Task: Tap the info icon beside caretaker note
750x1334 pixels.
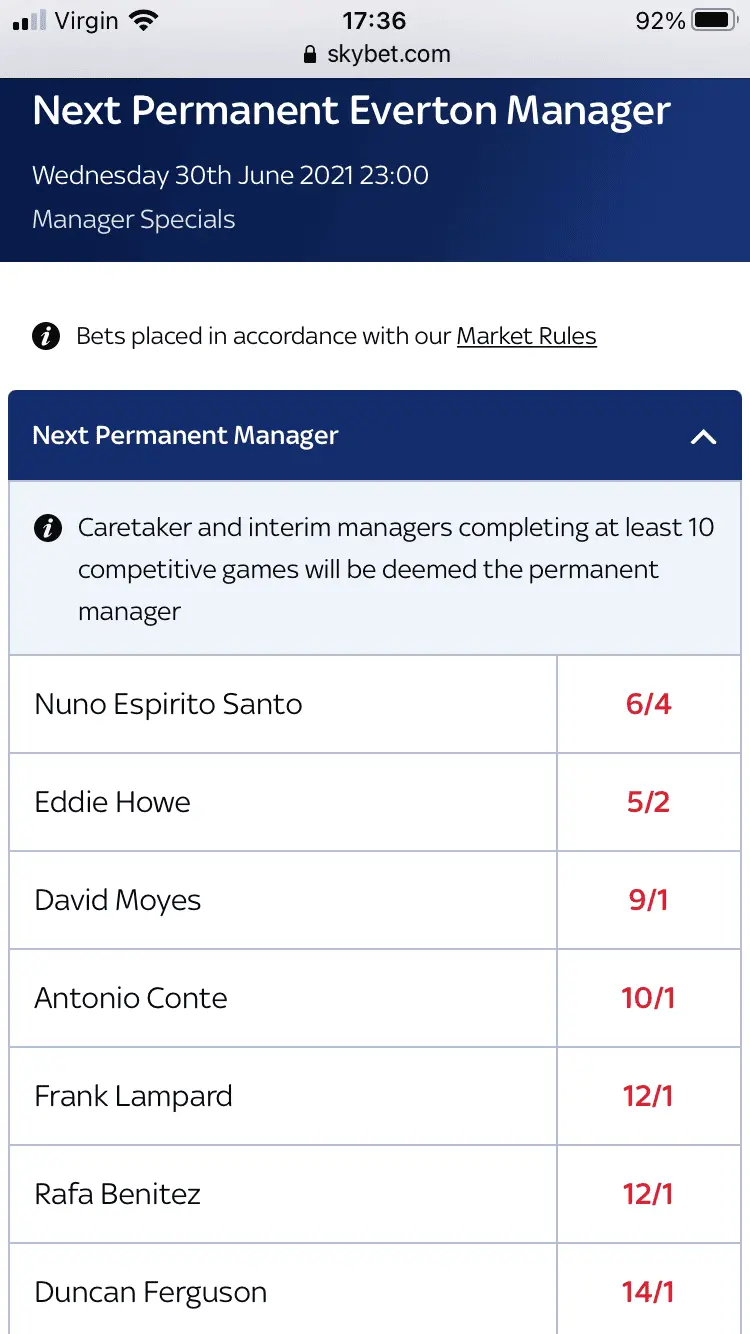Action: [47, 527]
